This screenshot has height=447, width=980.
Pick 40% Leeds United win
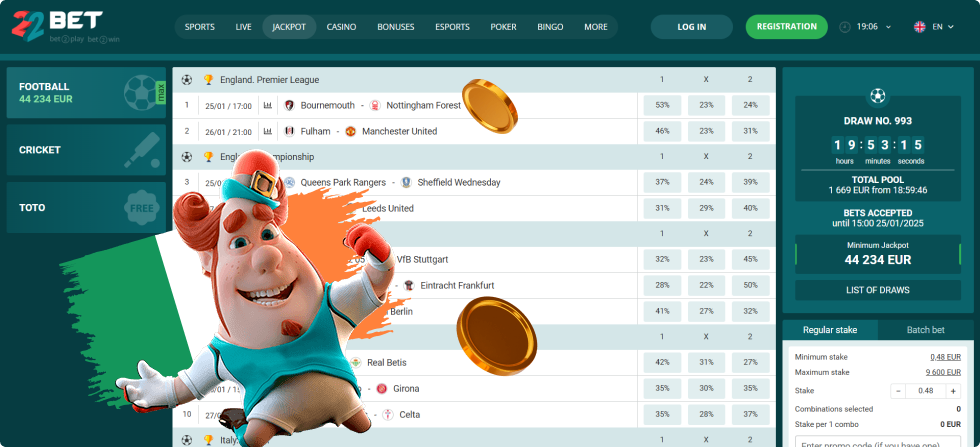(x=750, y=208)
